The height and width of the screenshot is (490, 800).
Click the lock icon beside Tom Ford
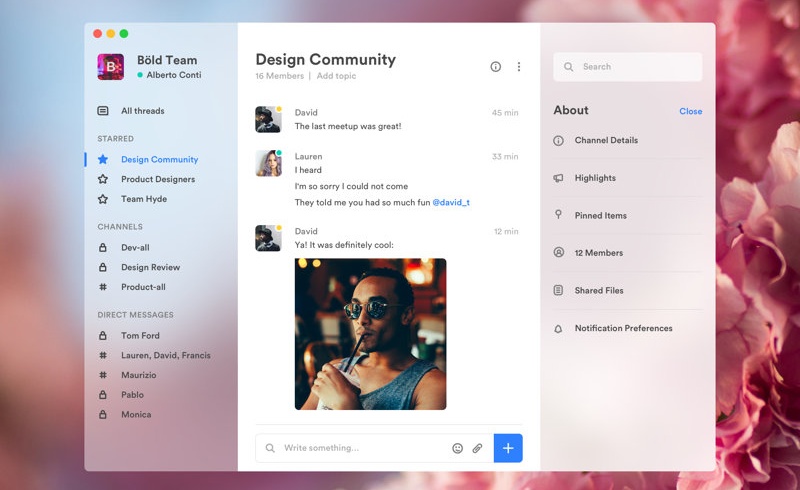(x=103, y=336)
